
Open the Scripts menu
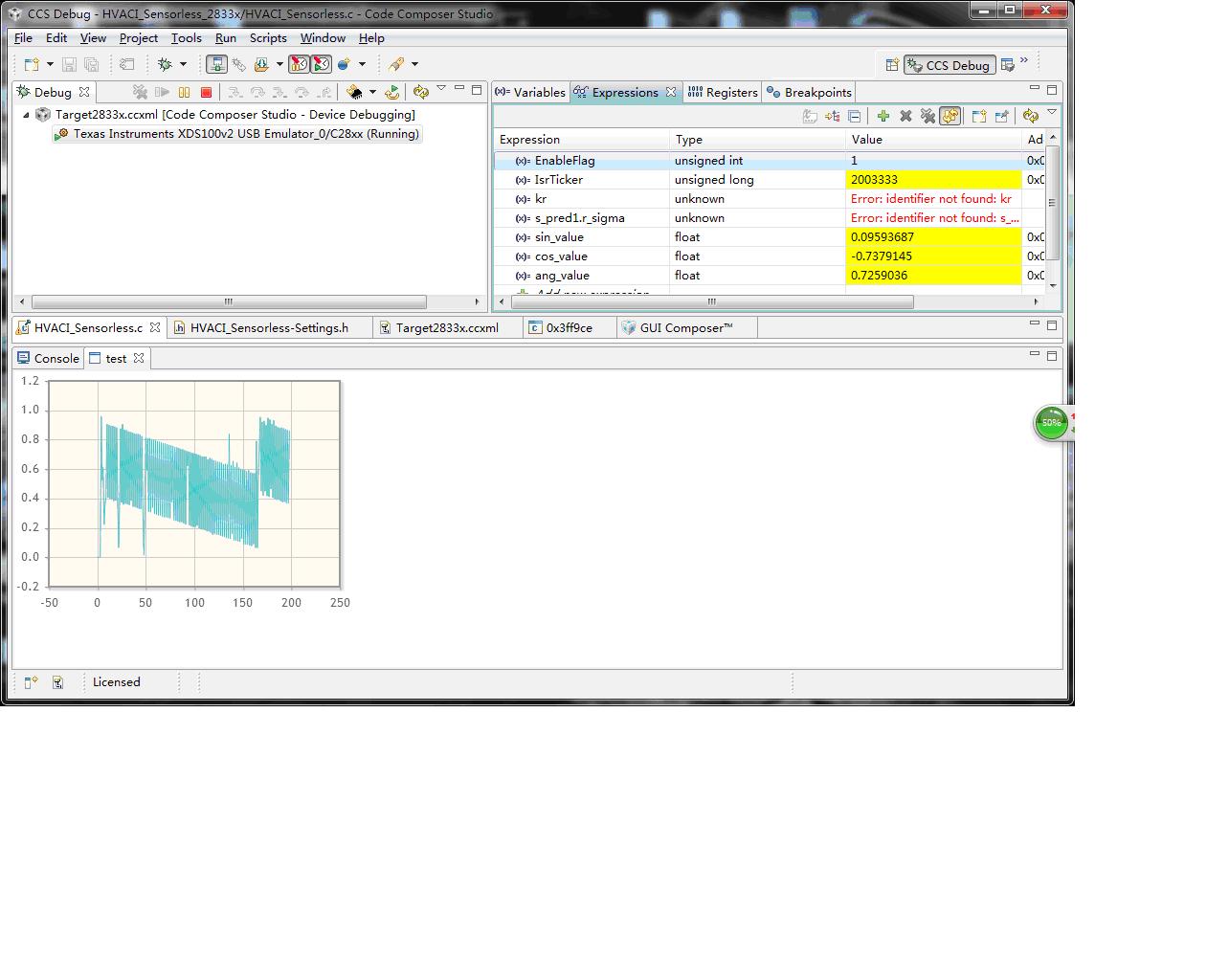coord(268,38)
